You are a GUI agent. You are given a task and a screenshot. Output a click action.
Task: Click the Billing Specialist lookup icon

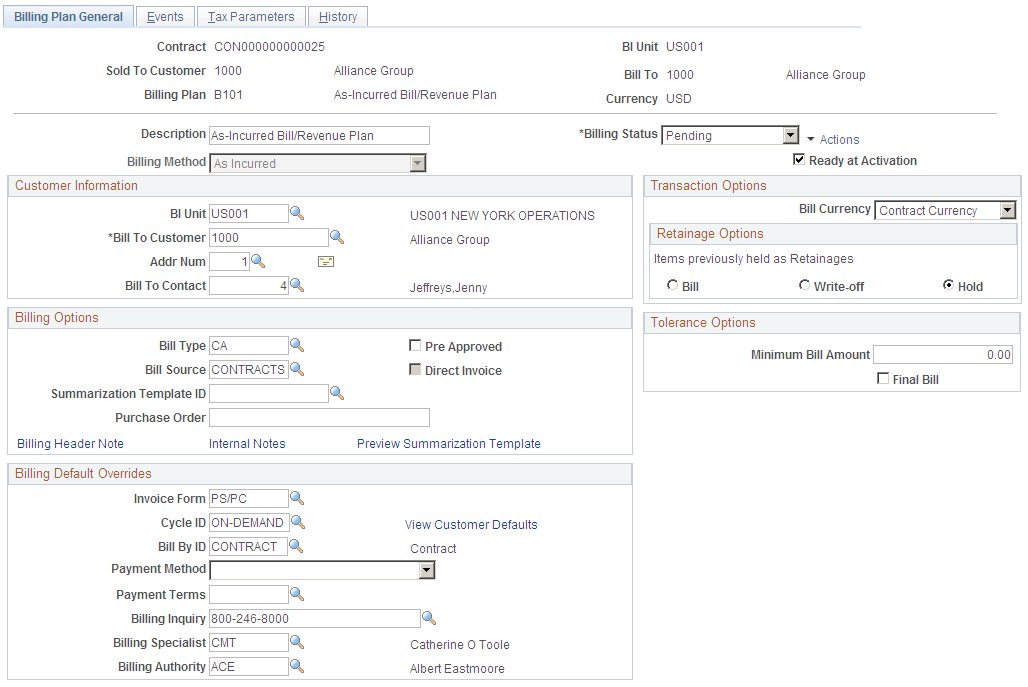(x=297, y=642)
